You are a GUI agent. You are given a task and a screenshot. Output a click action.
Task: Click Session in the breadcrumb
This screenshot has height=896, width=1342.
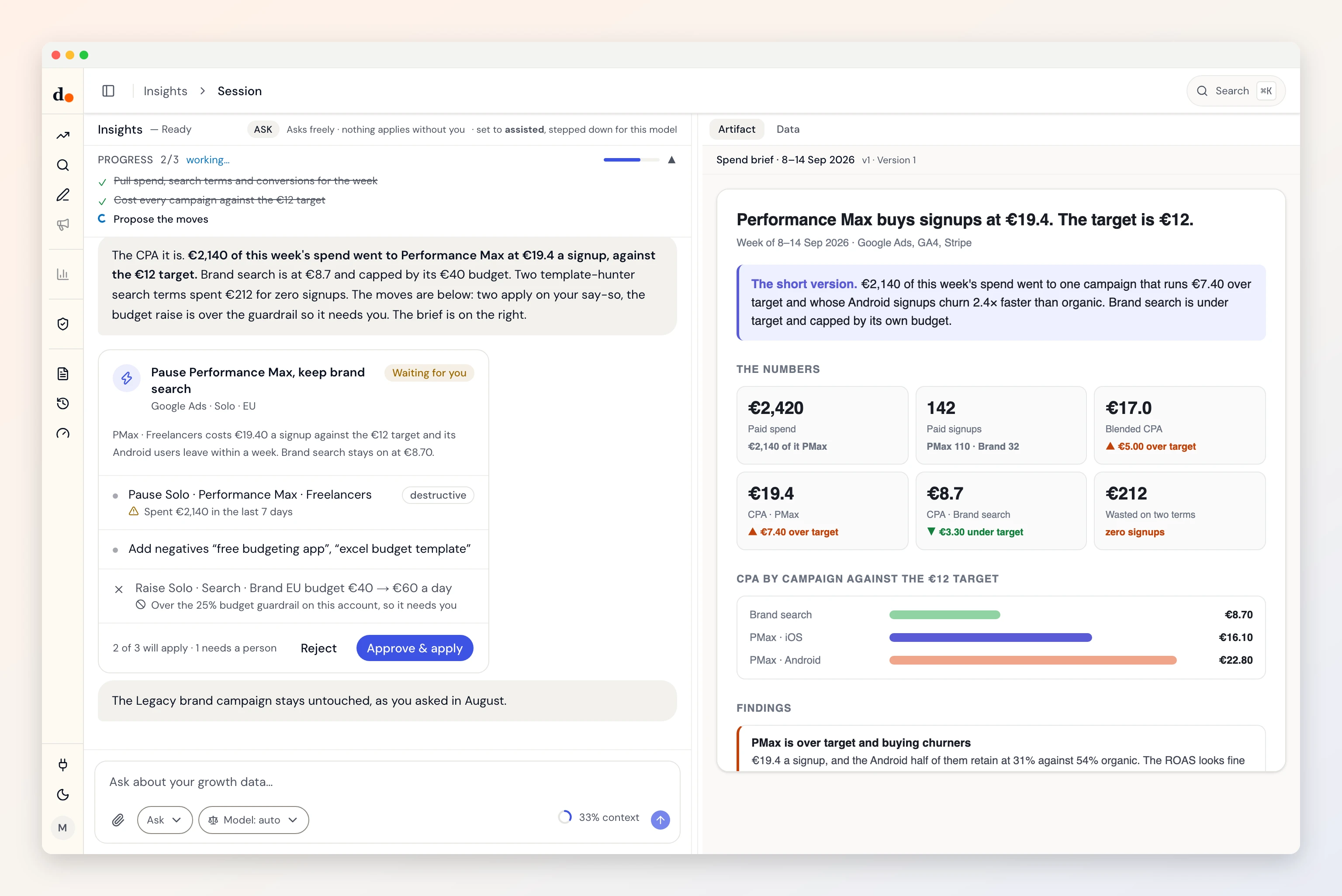[239, 91]
